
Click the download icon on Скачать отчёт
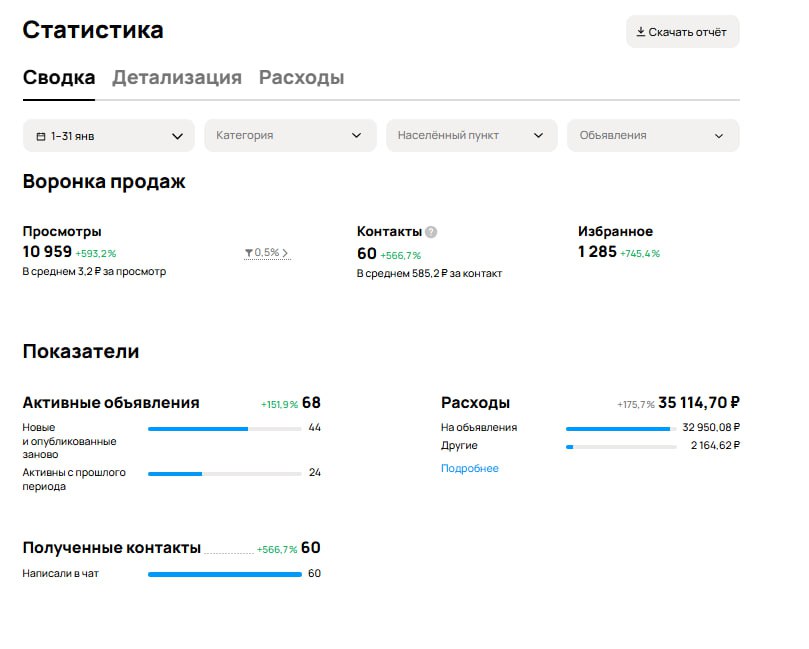[641, 31]
